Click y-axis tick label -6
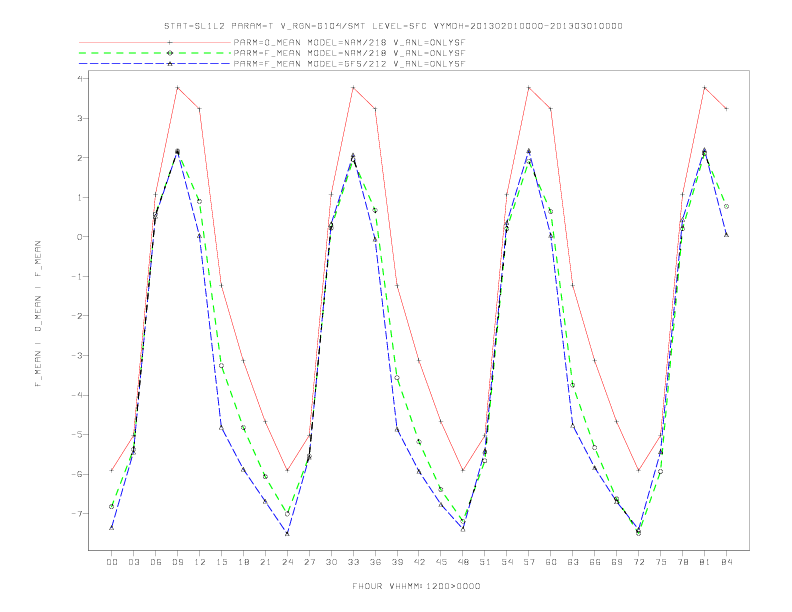The image size is (792, 612). [78, 474]
